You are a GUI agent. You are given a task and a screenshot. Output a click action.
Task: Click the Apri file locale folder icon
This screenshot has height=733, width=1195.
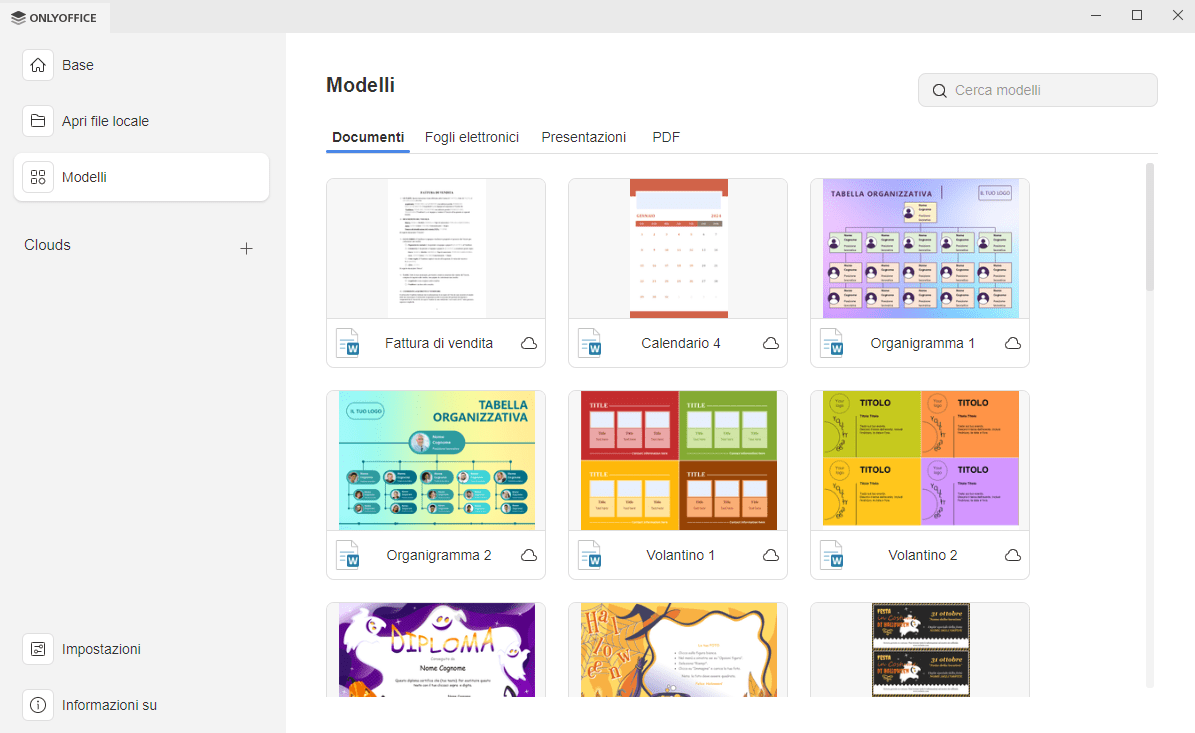coord(38,121)
